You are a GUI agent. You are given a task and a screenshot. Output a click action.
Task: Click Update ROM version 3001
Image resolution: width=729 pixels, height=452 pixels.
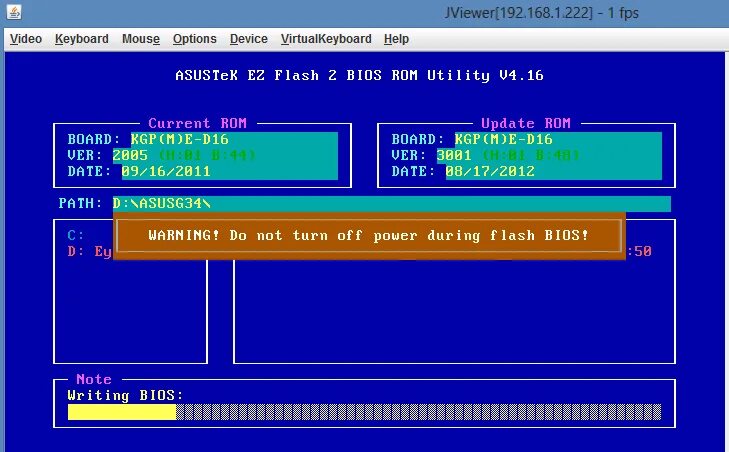pyautogui.click(x=454, y=155)
